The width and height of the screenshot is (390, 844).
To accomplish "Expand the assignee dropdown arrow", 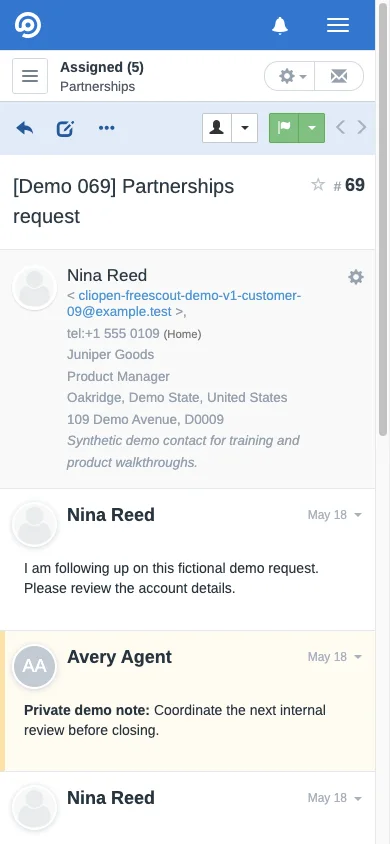I will point(245,128).
